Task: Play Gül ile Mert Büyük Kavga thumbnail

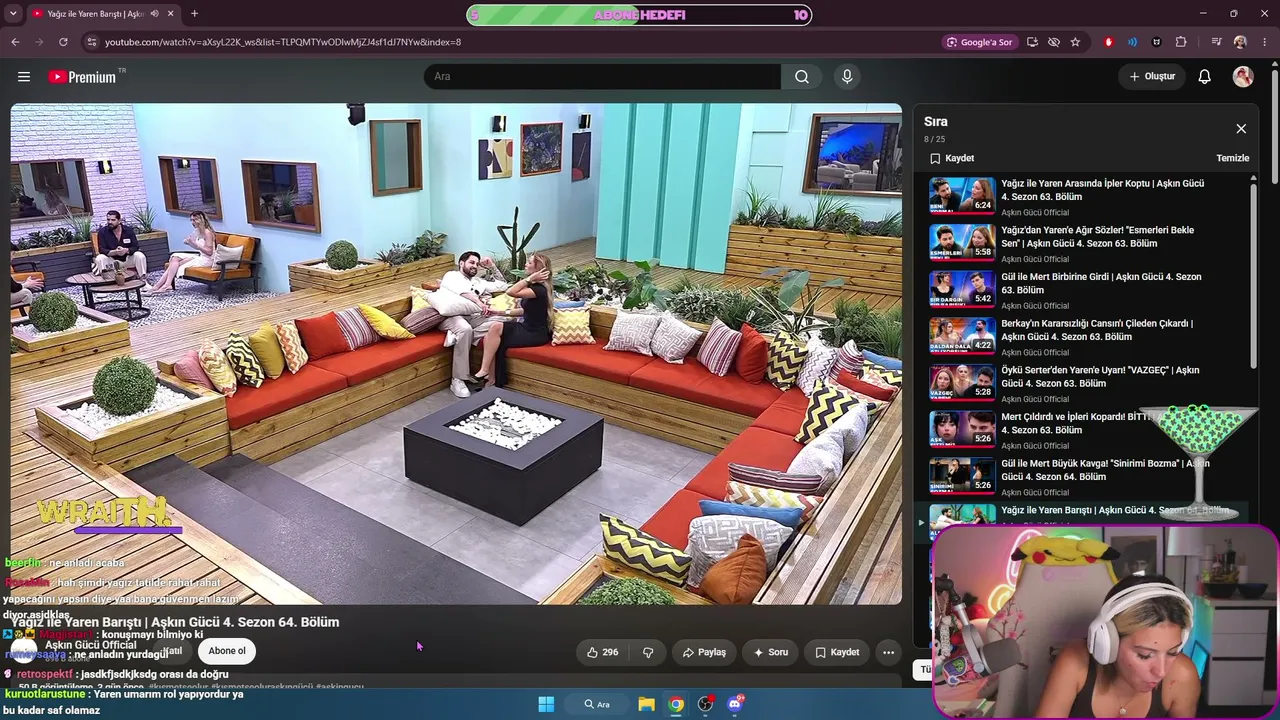Action: tap(963, 475)
